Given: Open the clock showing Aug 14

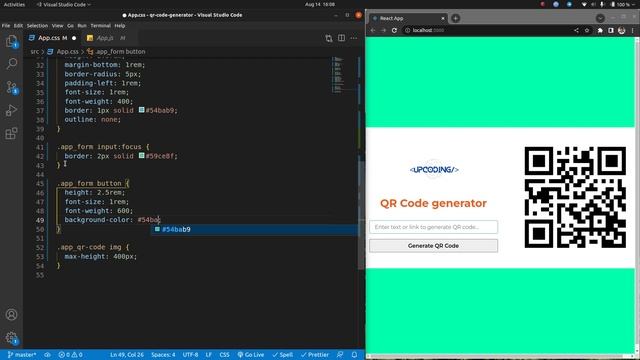Looking at the screenshot, I should click(x=320, y=4).
